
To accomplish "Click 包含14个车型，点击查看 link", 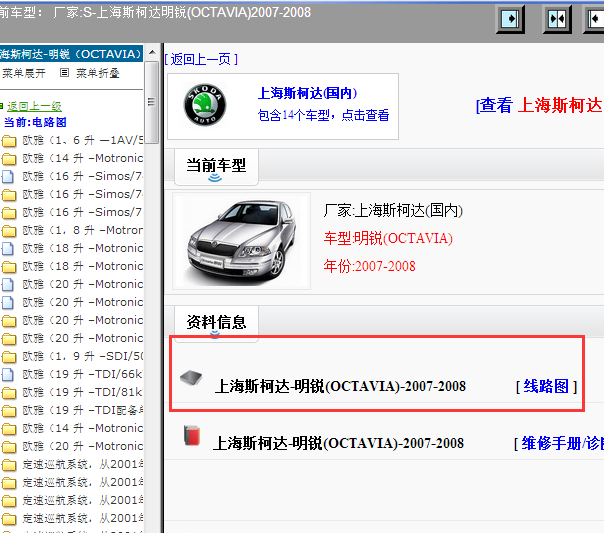I will [x=323, y=115].
